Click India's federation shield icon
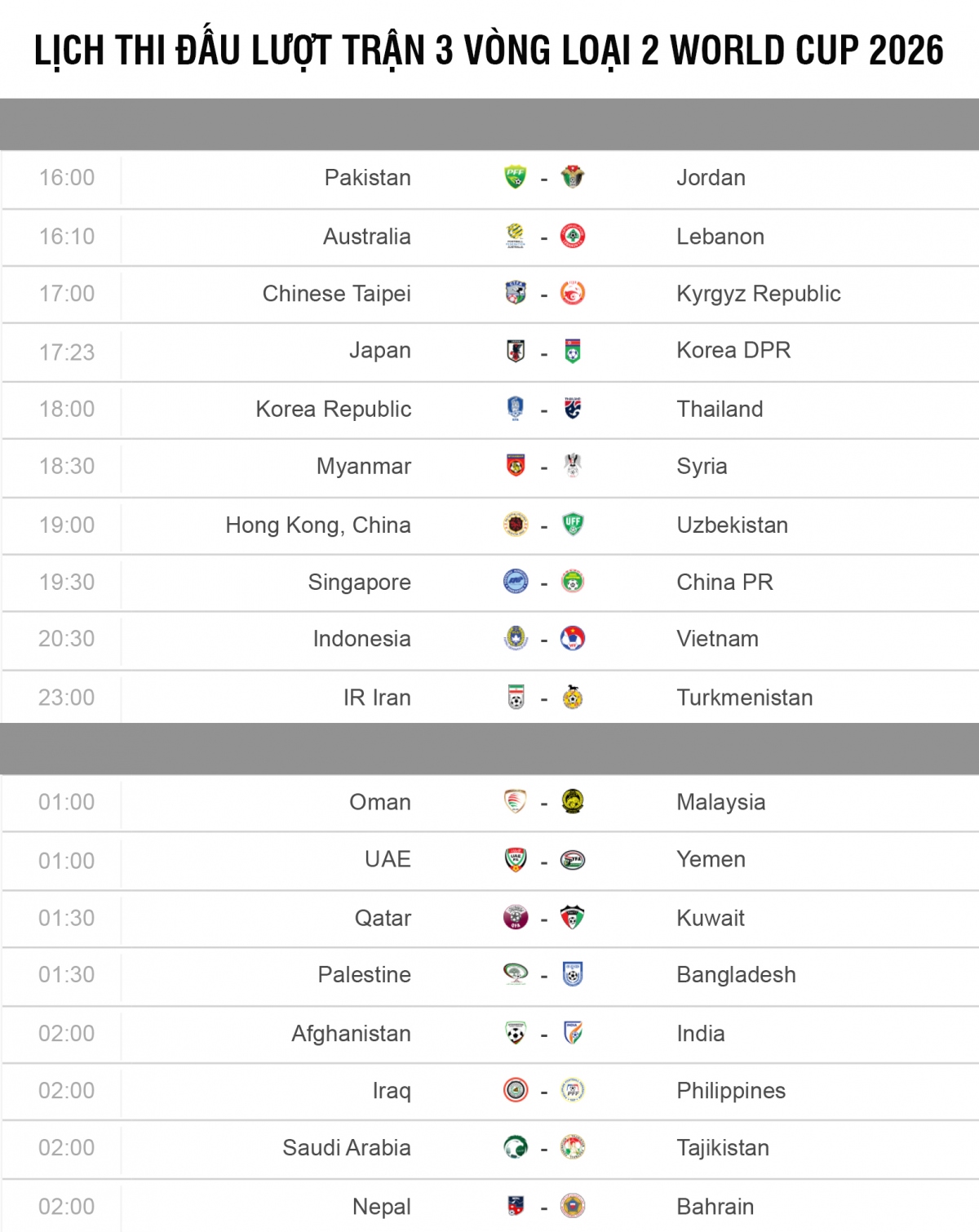This screenshot has height=1232, width=979. tap(573, 1034)
